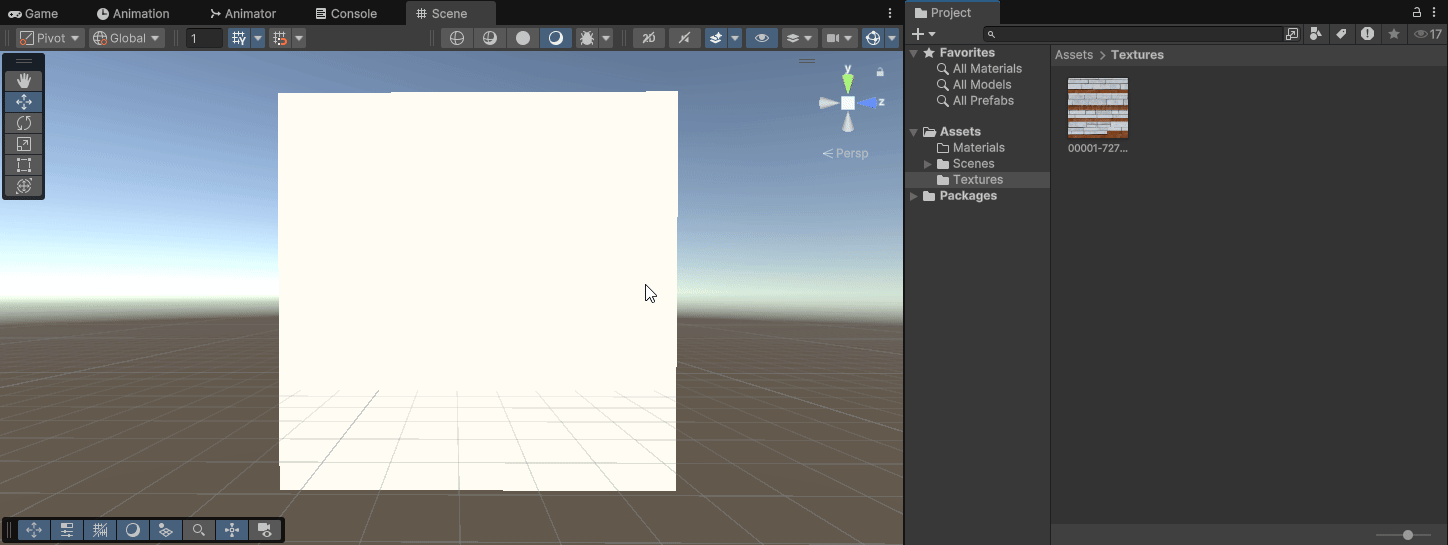Navigate to Assets in breadcrumb path

pyautogui.click(x=1073, y=55)
